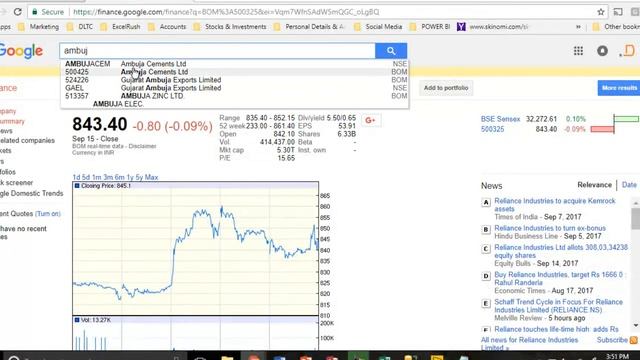The height and width of the screenshot is (360, 640).
Task: Open Reliance to acquire Kemrock article
Action: coord(555,205)
